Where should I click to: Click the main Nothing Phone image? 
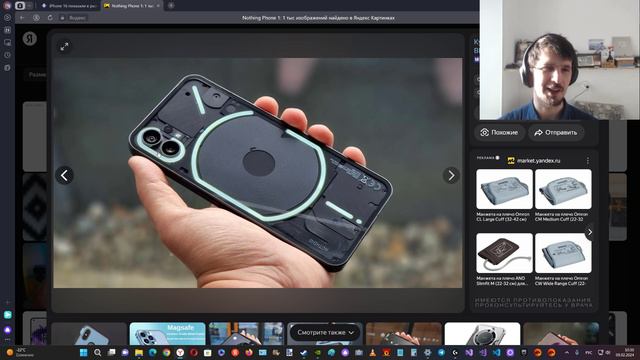coord(258,173)
